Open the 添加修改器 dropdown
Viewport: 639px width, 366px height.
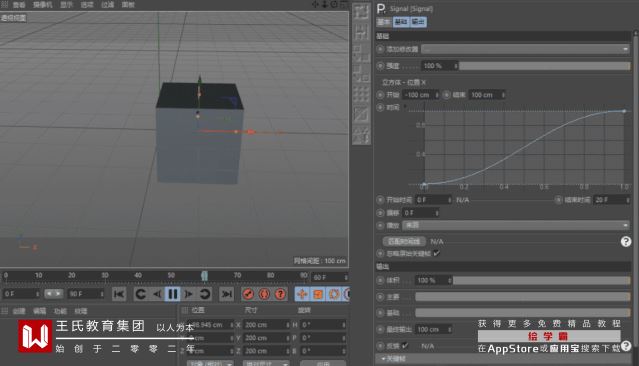pos(525,49)
